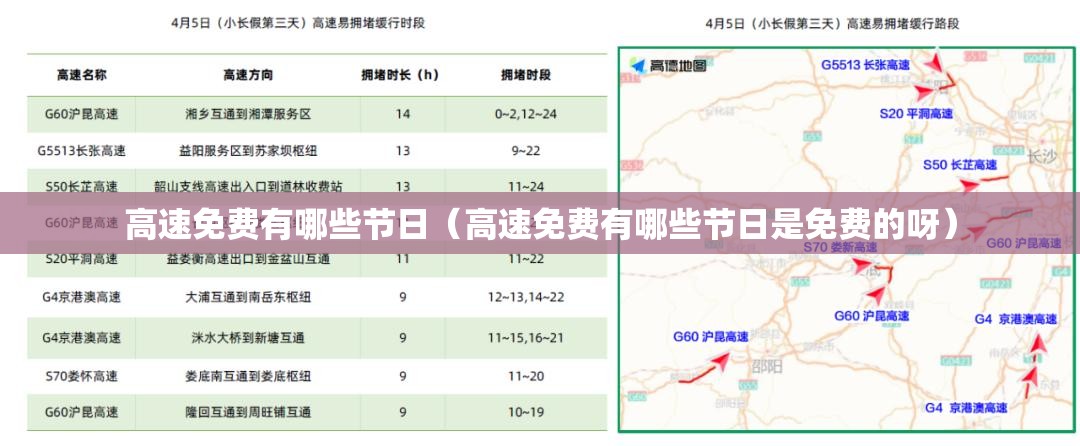The image size is (1080, 446).
Task: Click the 益娄衡高速出口到金盆山互通 cell
Action: coord(248,259)
